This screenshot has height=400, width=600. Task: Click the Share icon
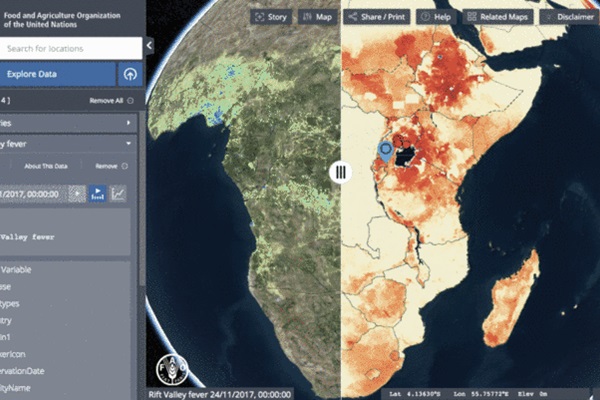353,17
